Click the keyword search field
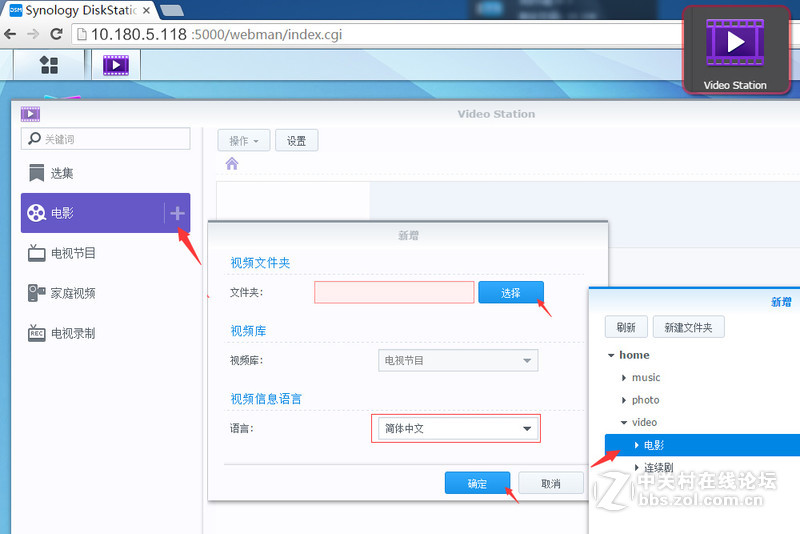The width and height of the screenshot is (800, 534). click(106, 139)
